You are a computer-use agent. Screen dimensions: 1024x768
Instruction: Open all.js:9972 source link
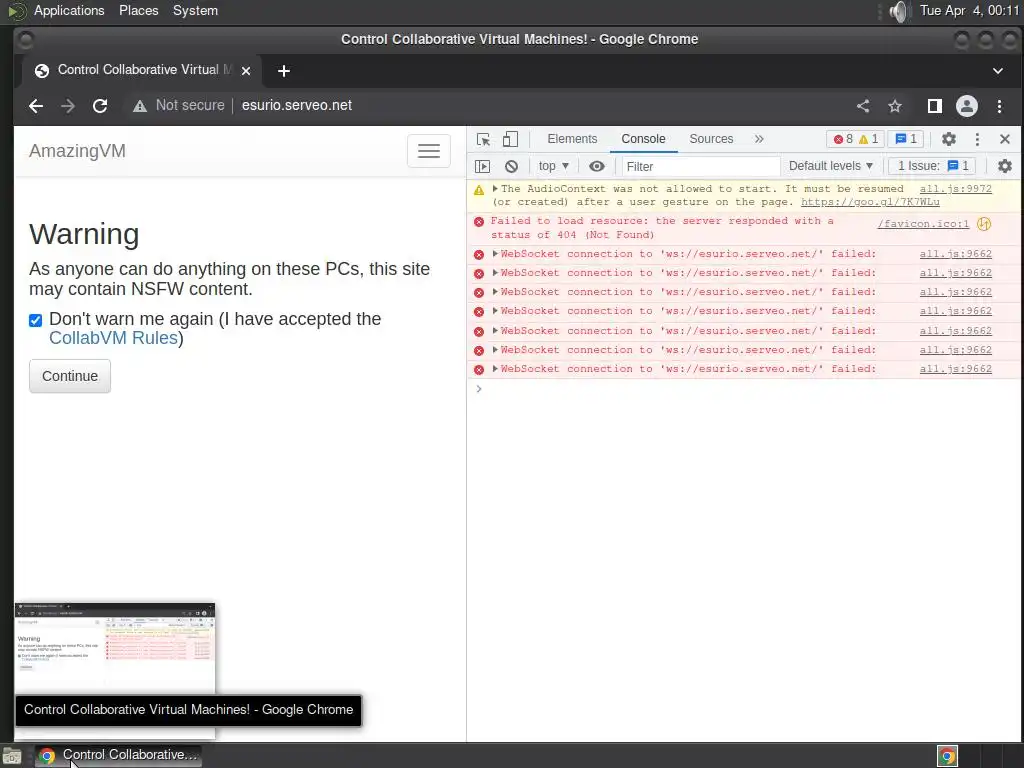(x=955, y=189)
